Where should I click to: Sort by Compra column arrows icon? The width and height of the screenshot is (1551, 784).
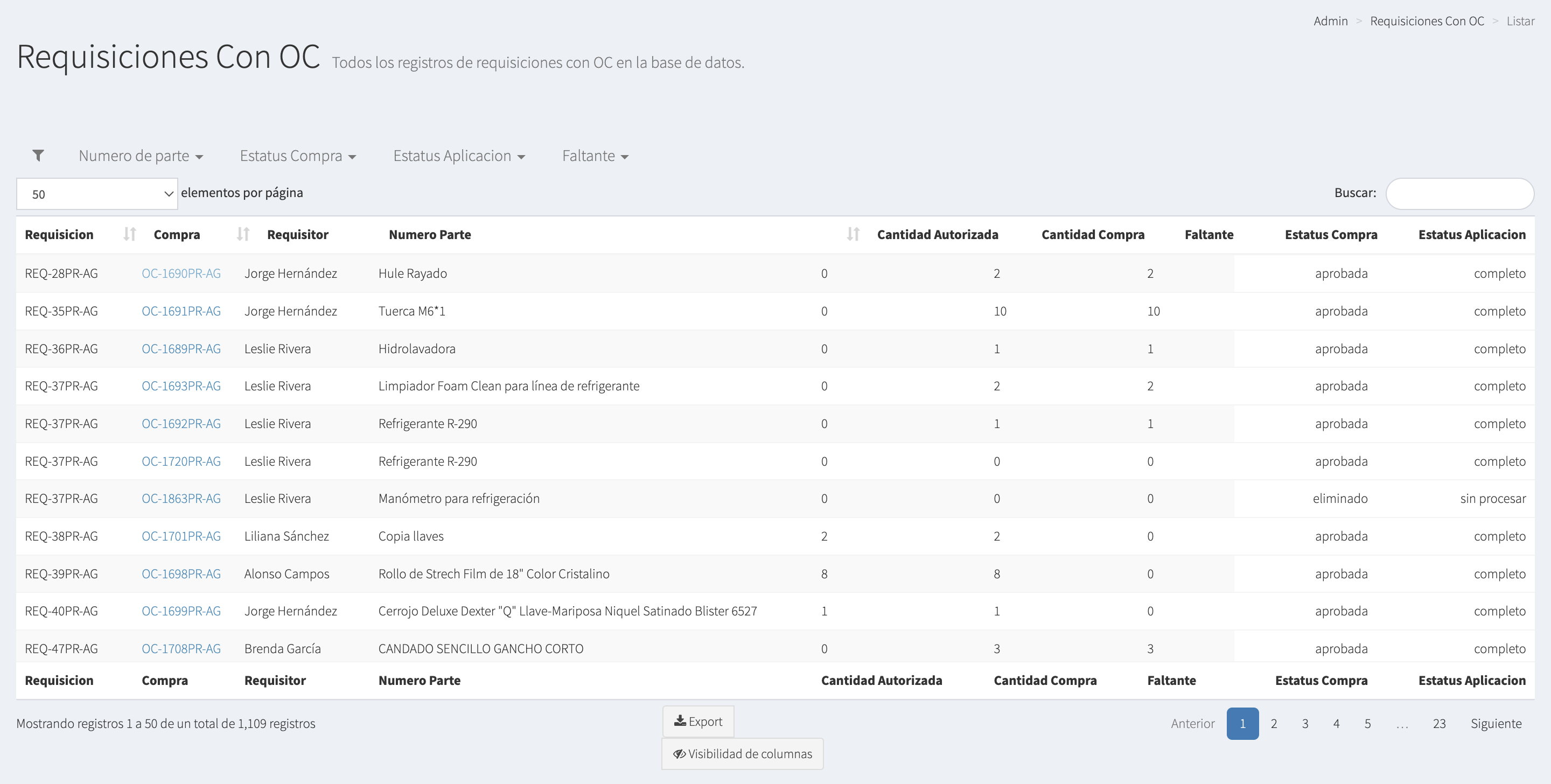point(243,234)
